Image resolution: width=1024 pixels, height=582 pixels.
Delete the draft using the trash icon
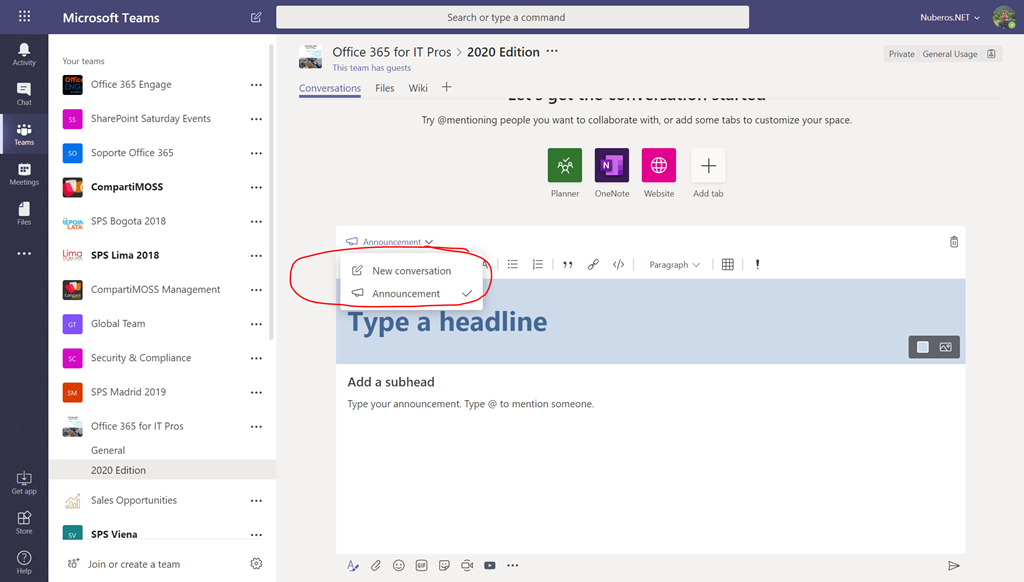point(953,241)
